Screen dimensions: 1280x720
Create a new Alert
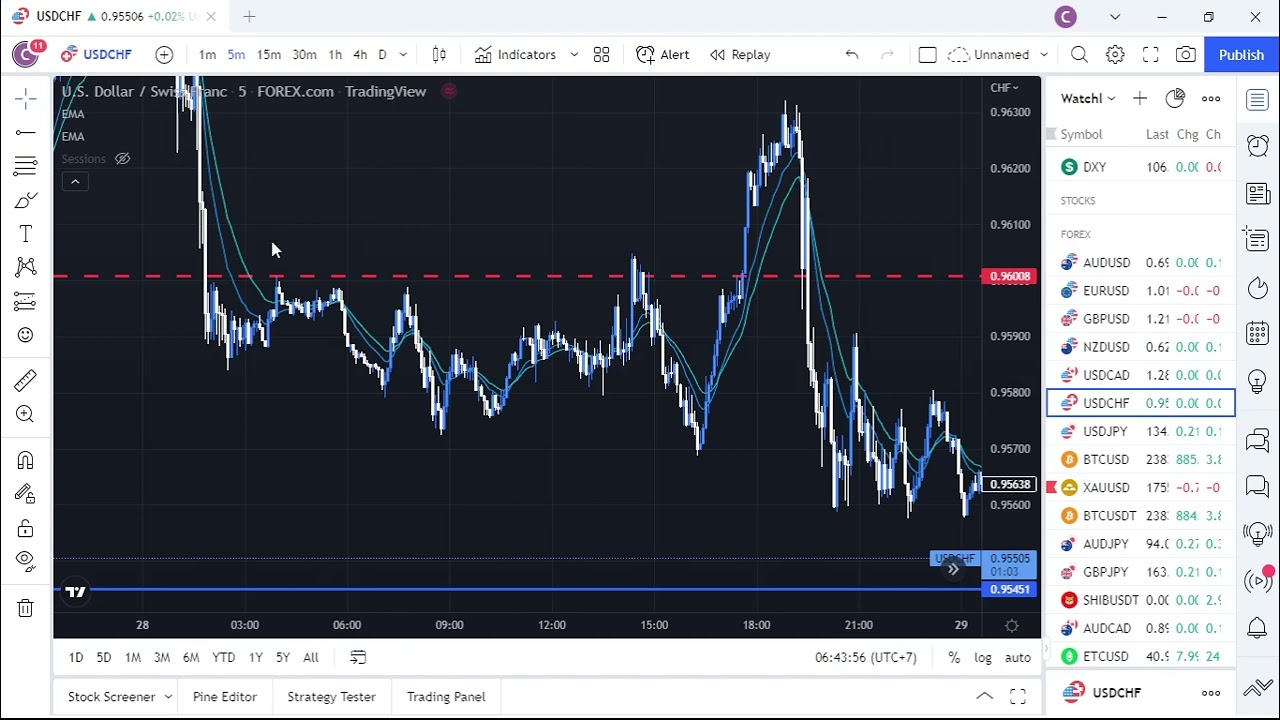pyautogui.click(x=663, y=55)
